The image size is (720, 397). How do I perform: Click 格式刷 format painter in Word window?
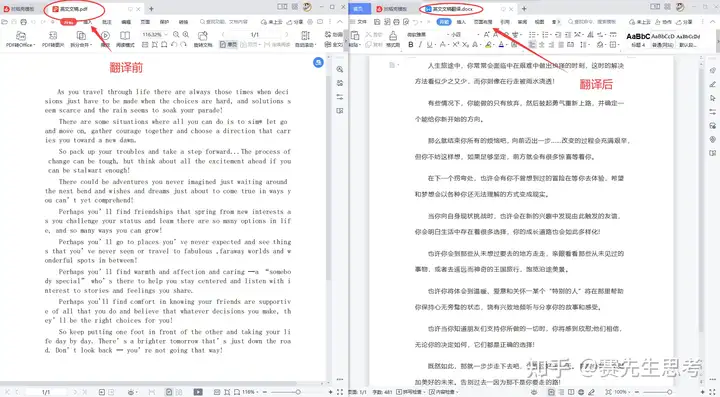click(x=393, y=39)
